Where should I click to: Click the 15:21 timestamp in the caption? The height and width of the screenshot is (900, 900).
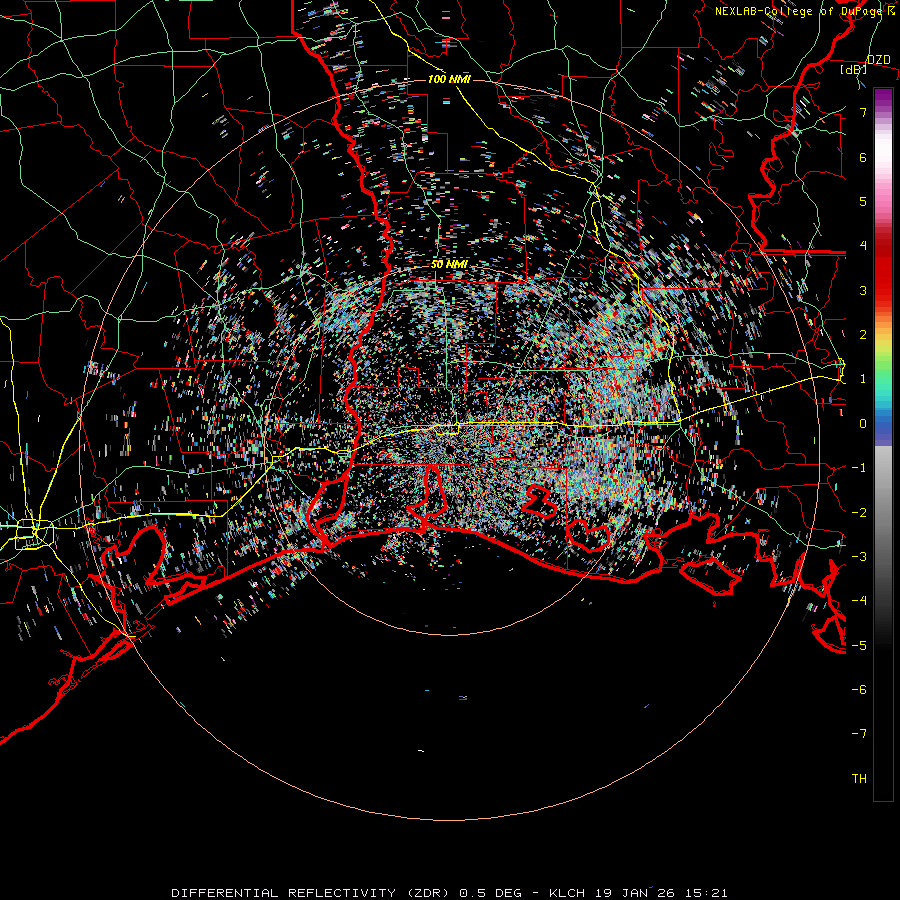[705, 893]
